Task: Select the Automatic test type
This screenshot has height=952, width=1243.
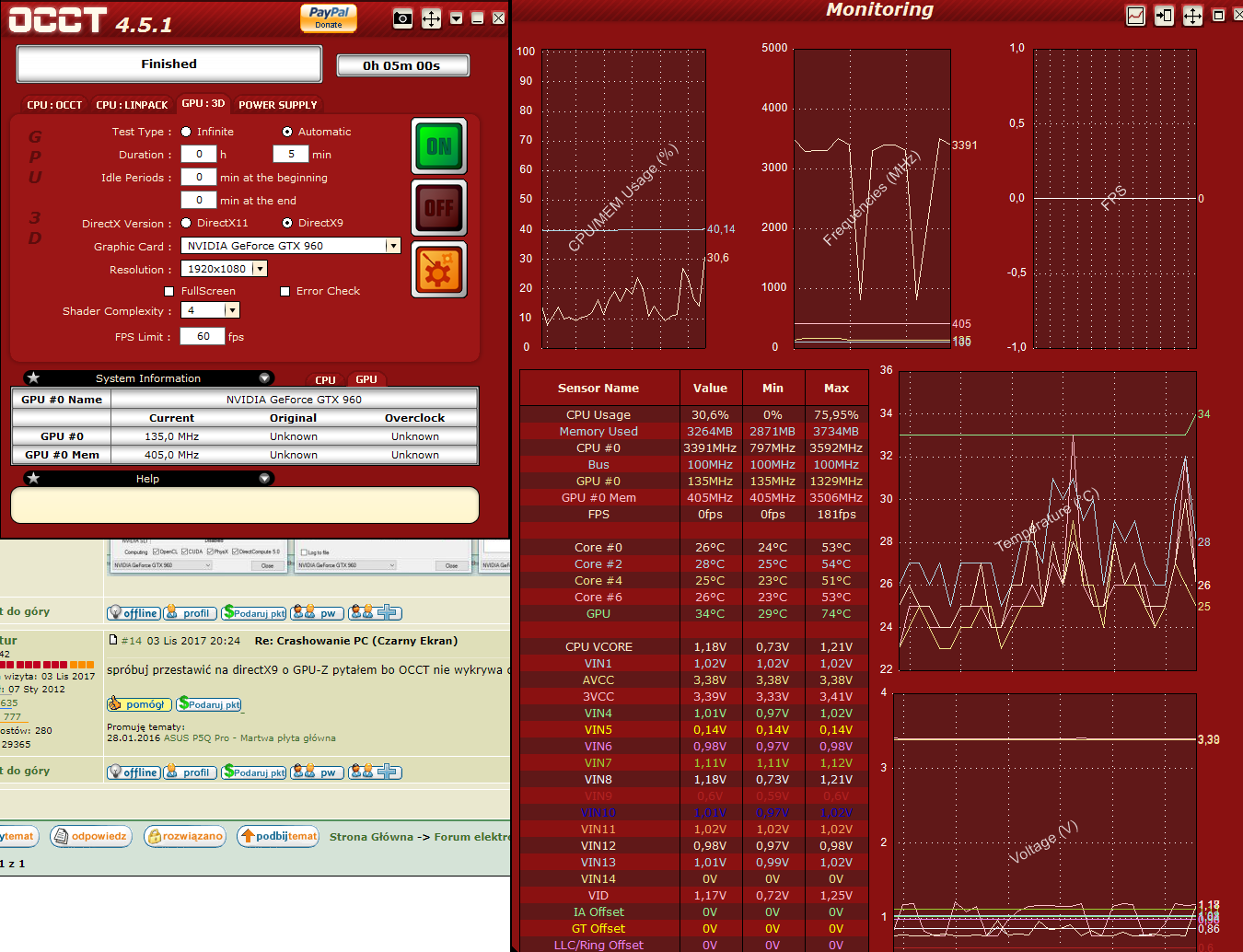Action: pos(287,132)
